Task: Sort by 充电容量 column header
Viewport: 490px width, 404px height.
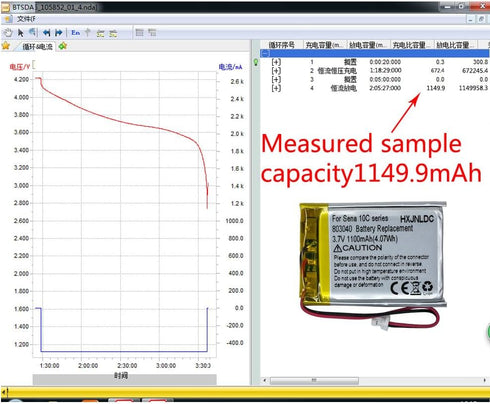Action: (324, 45)
